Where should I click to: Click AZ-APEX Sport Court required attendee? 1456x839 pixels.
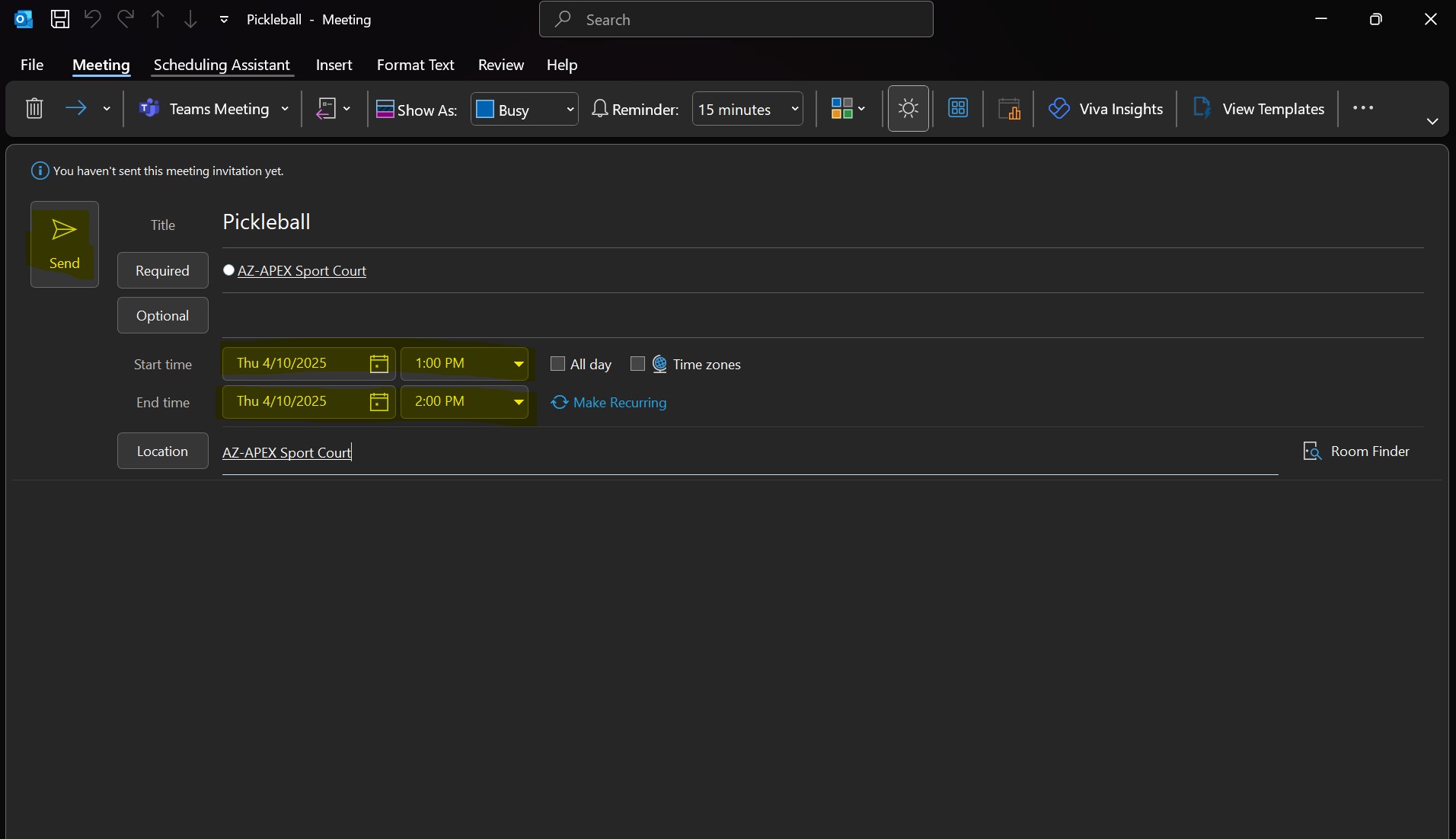tap(302, 270)
